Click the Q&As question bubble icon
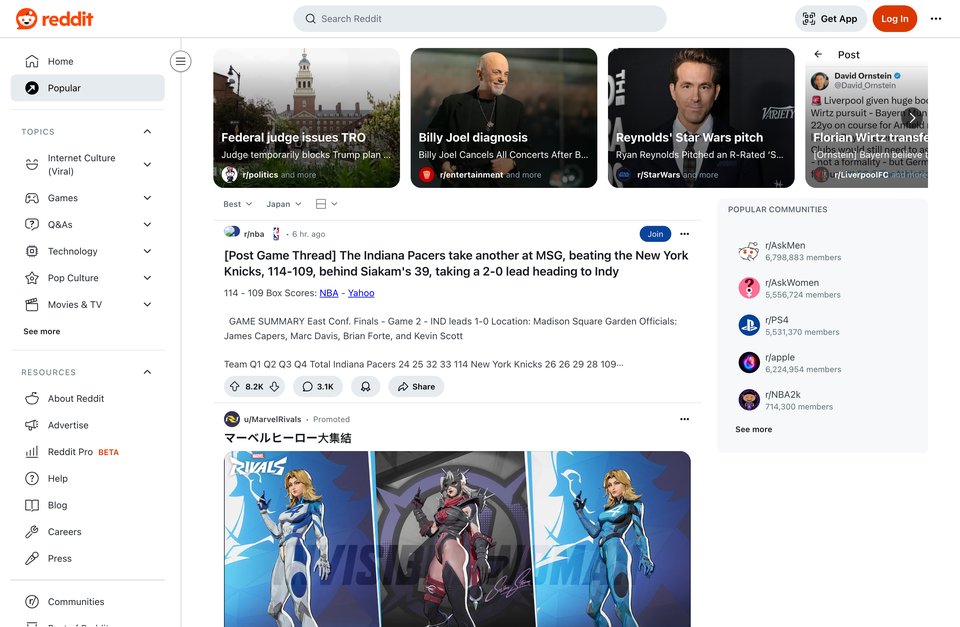This screenshot has height=627, width=960. [x=32, y=225]
